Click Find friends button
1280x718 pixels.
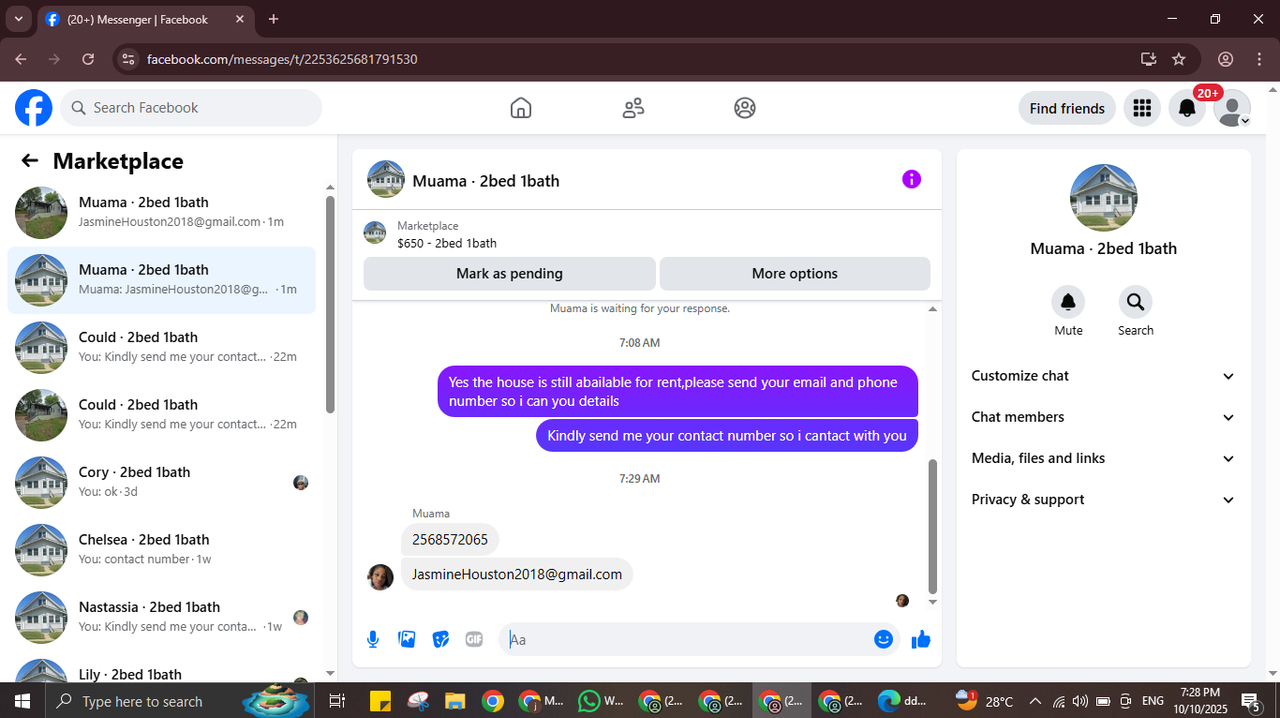point(1067,108)
